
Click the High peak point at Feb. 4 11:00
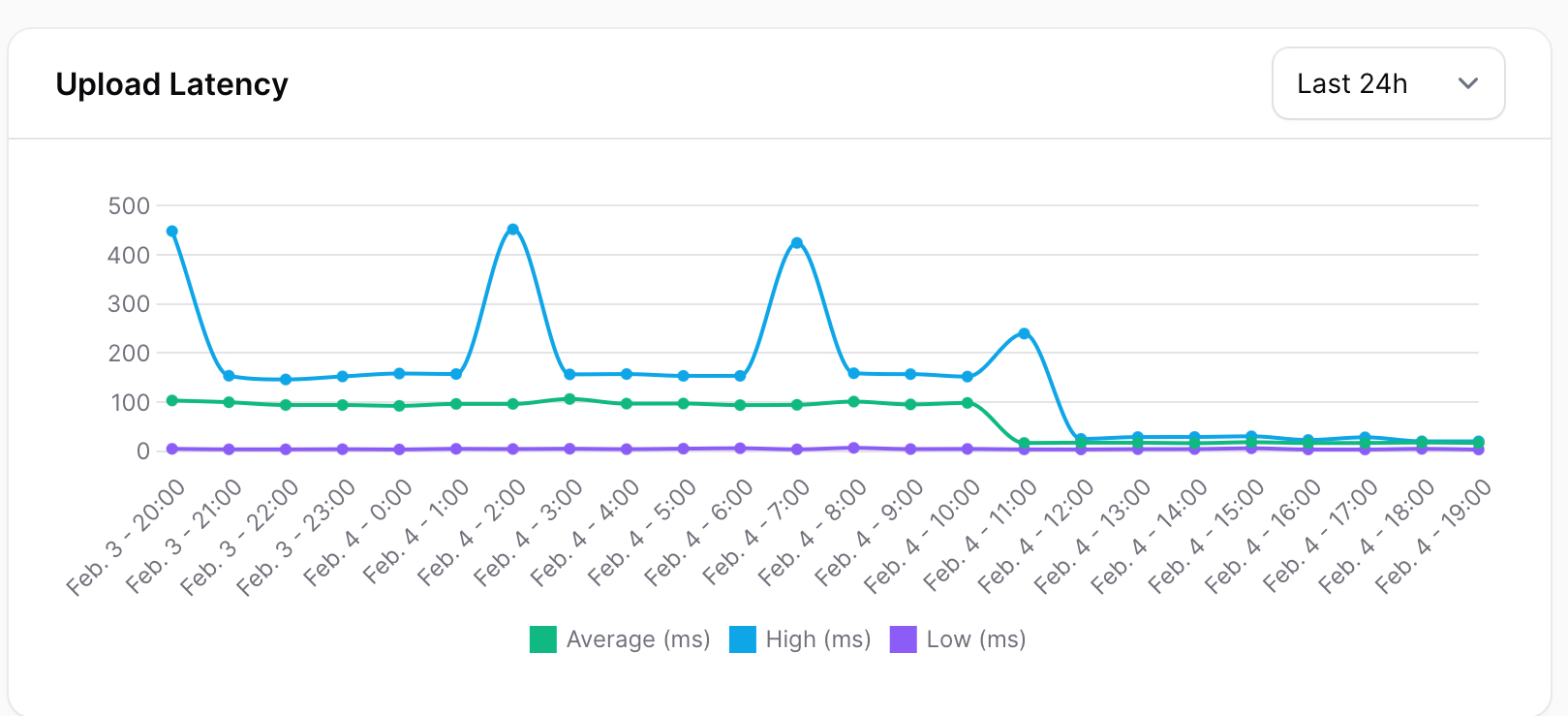click(1024, 333)
